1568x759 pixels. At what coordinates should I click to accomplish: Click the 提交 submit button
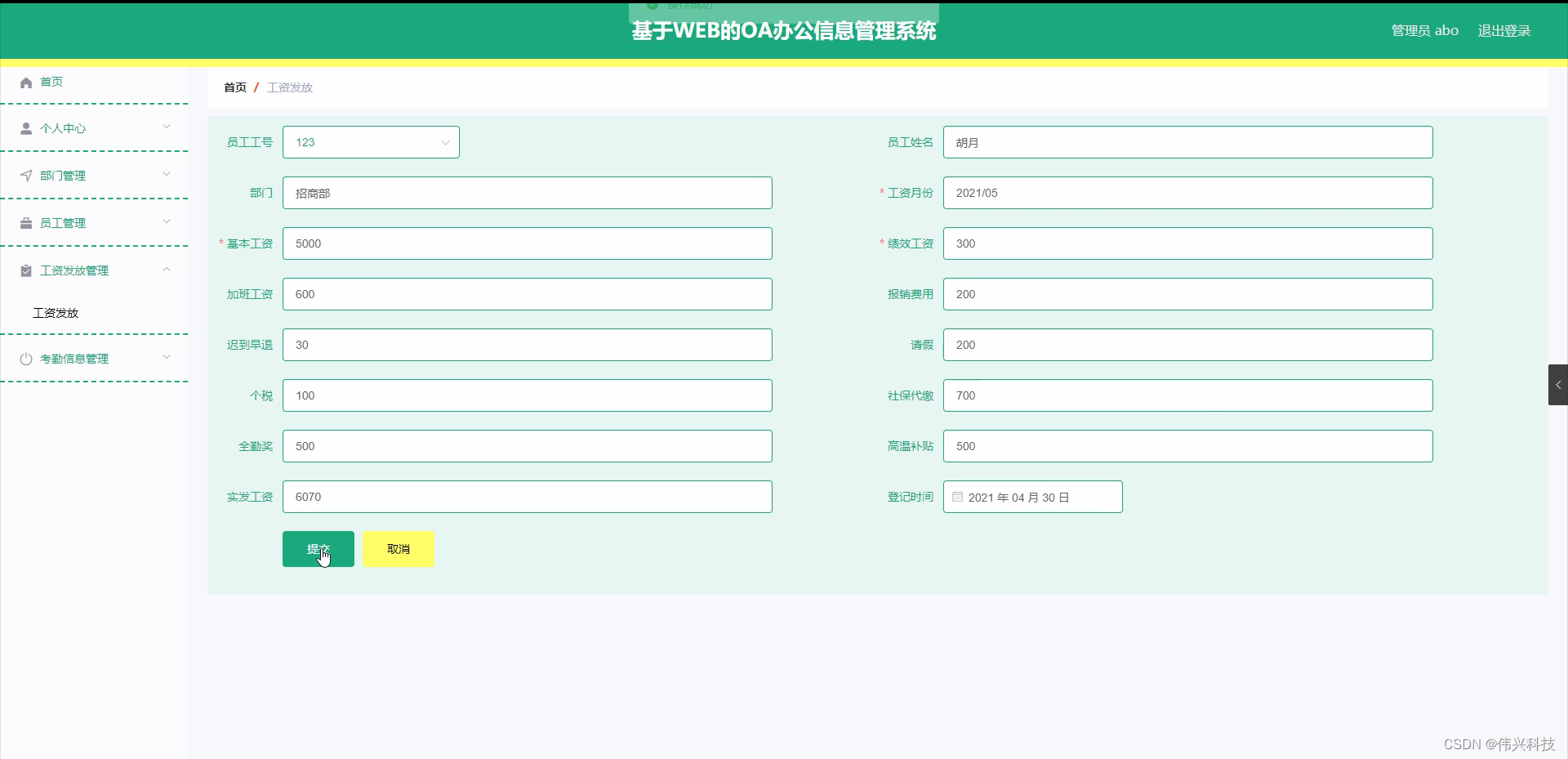coord(318,548)
